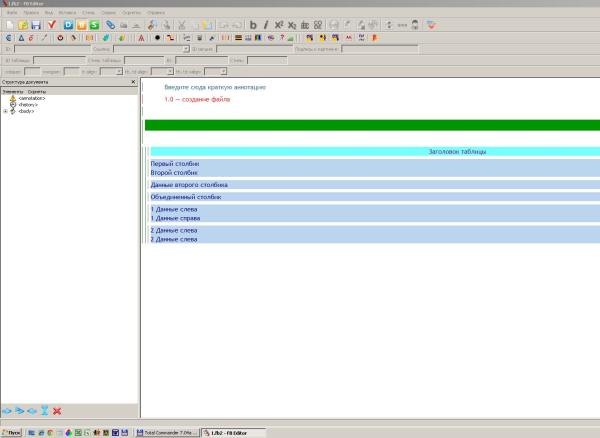Viewport: 600px width, 438px height.
Task: Apply bold formatting with the b icon
Action: pos(253,24)
